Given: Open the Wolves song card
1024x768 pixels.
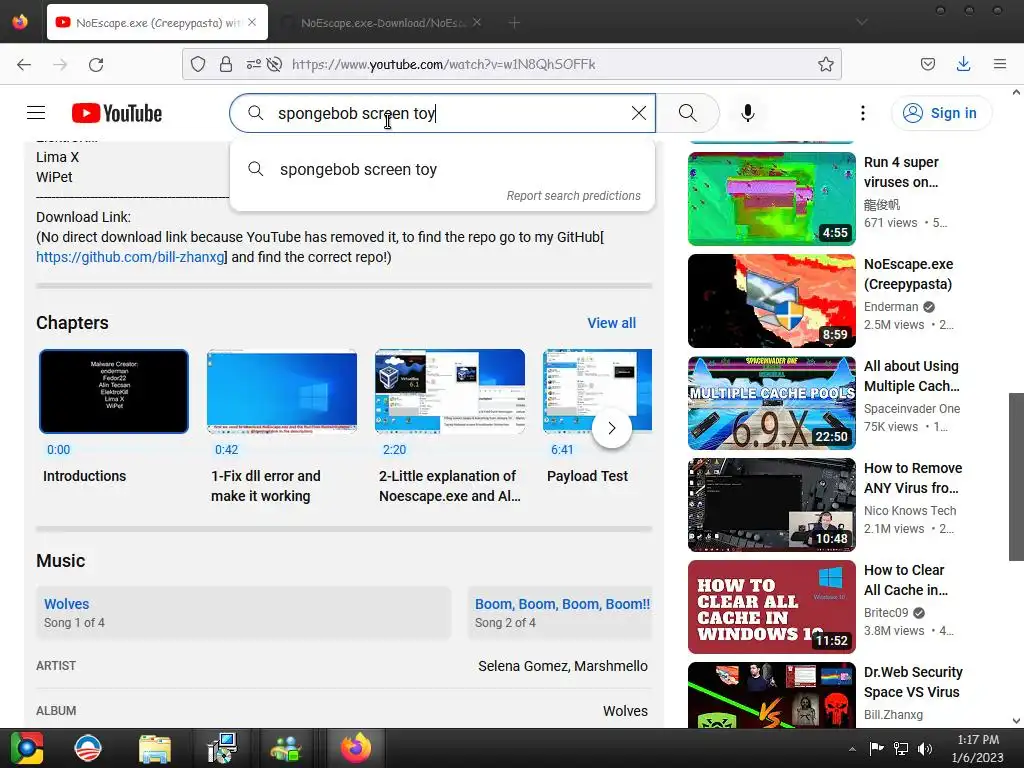Looking at the screenshot, I should pyautogui.click(x=243, y=613).
